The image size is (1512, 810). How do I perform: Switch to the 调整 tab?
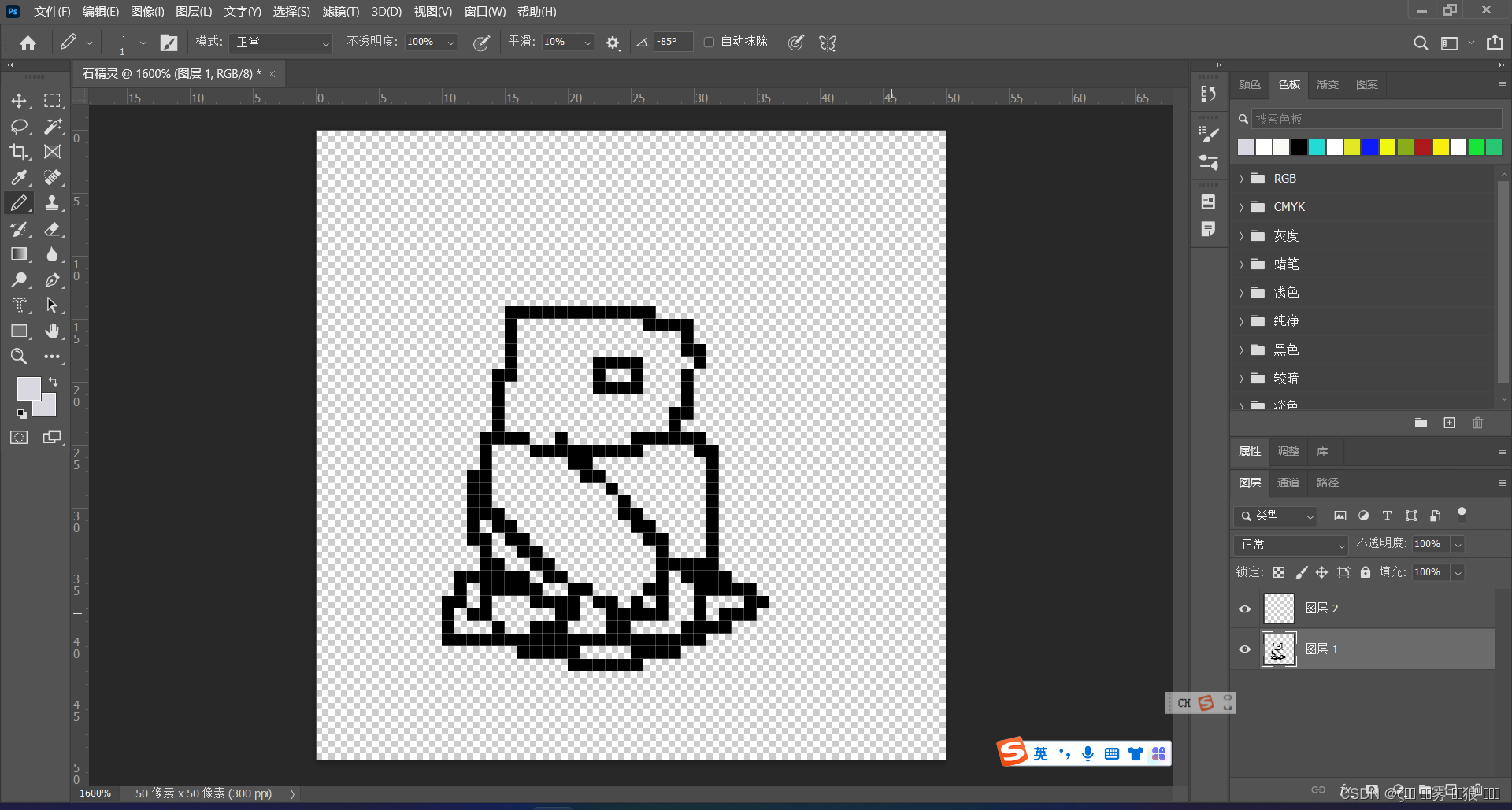pos(1288,451)
